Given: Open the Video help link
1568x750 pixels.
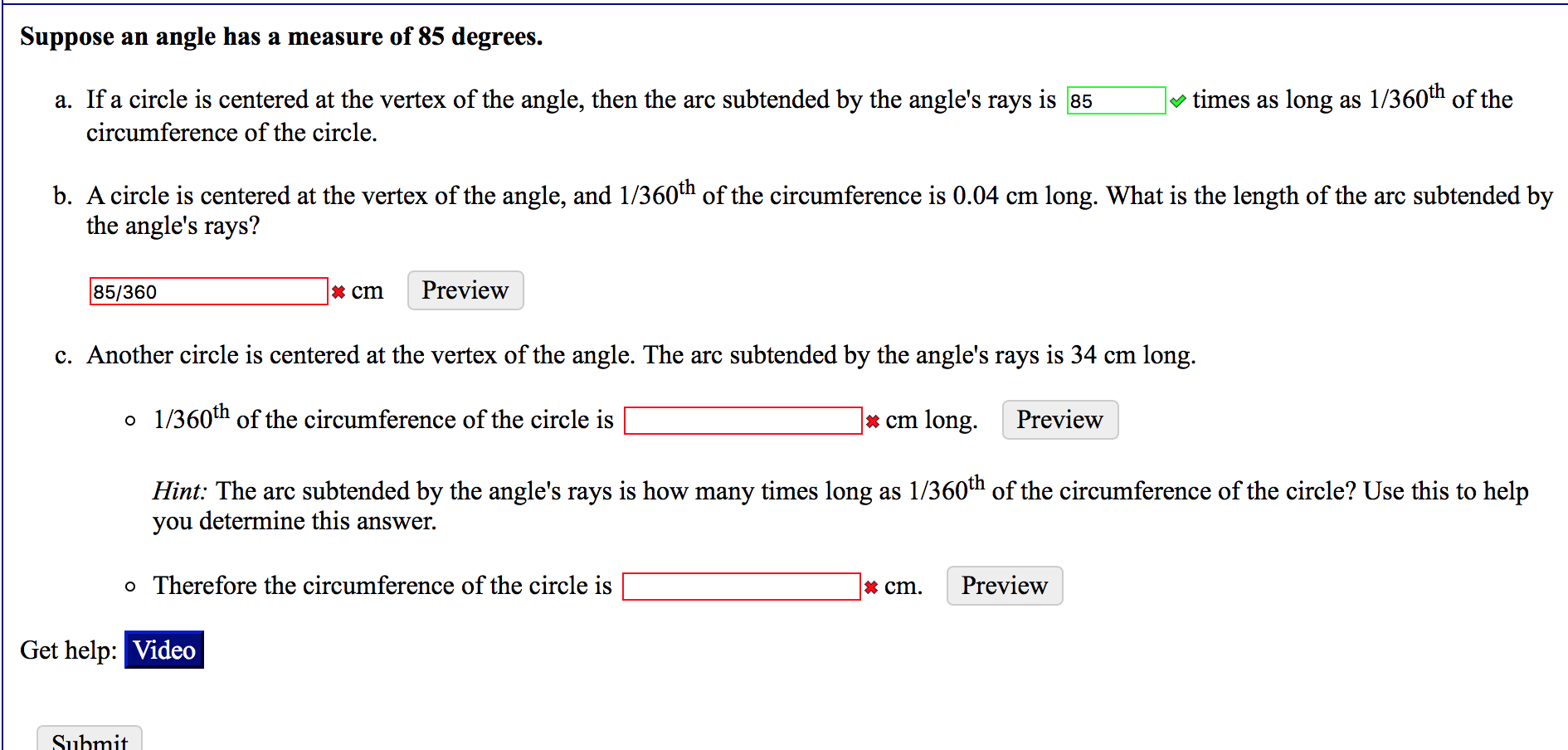Looking at the screenshot, I should pos(163,650).
